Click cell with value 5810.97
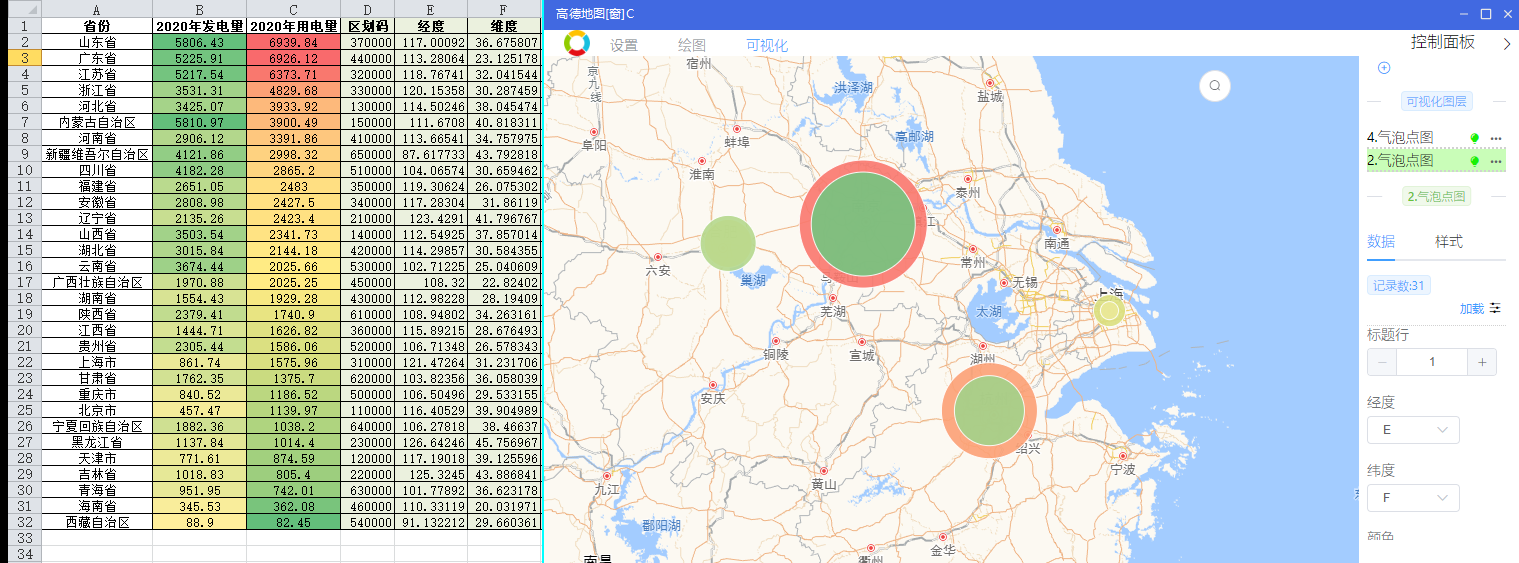The height and width of the screenshot is (563, 1519). (199, 122)
